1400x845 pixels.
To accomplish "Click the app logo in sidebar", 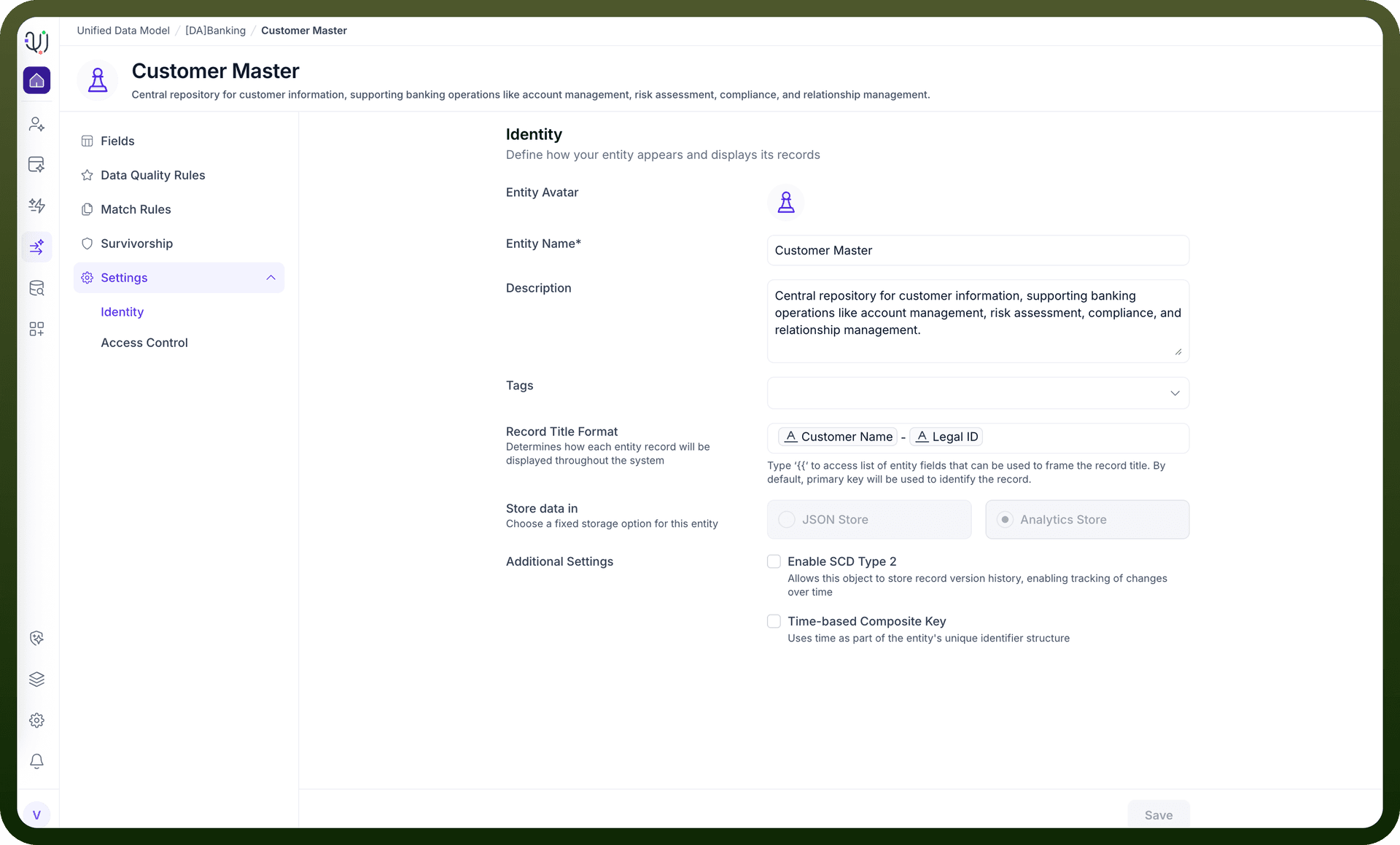I will pyautogui.click(x=36, y=42).
